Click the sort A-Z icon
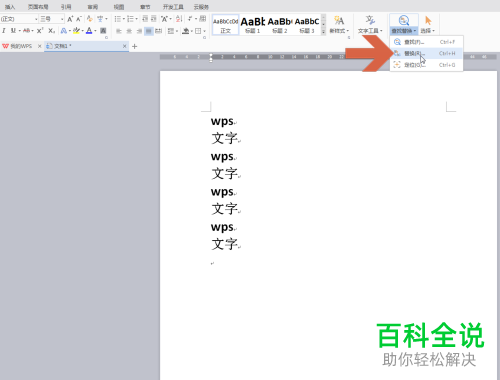 pyautogui.click(x=179, y=19)
